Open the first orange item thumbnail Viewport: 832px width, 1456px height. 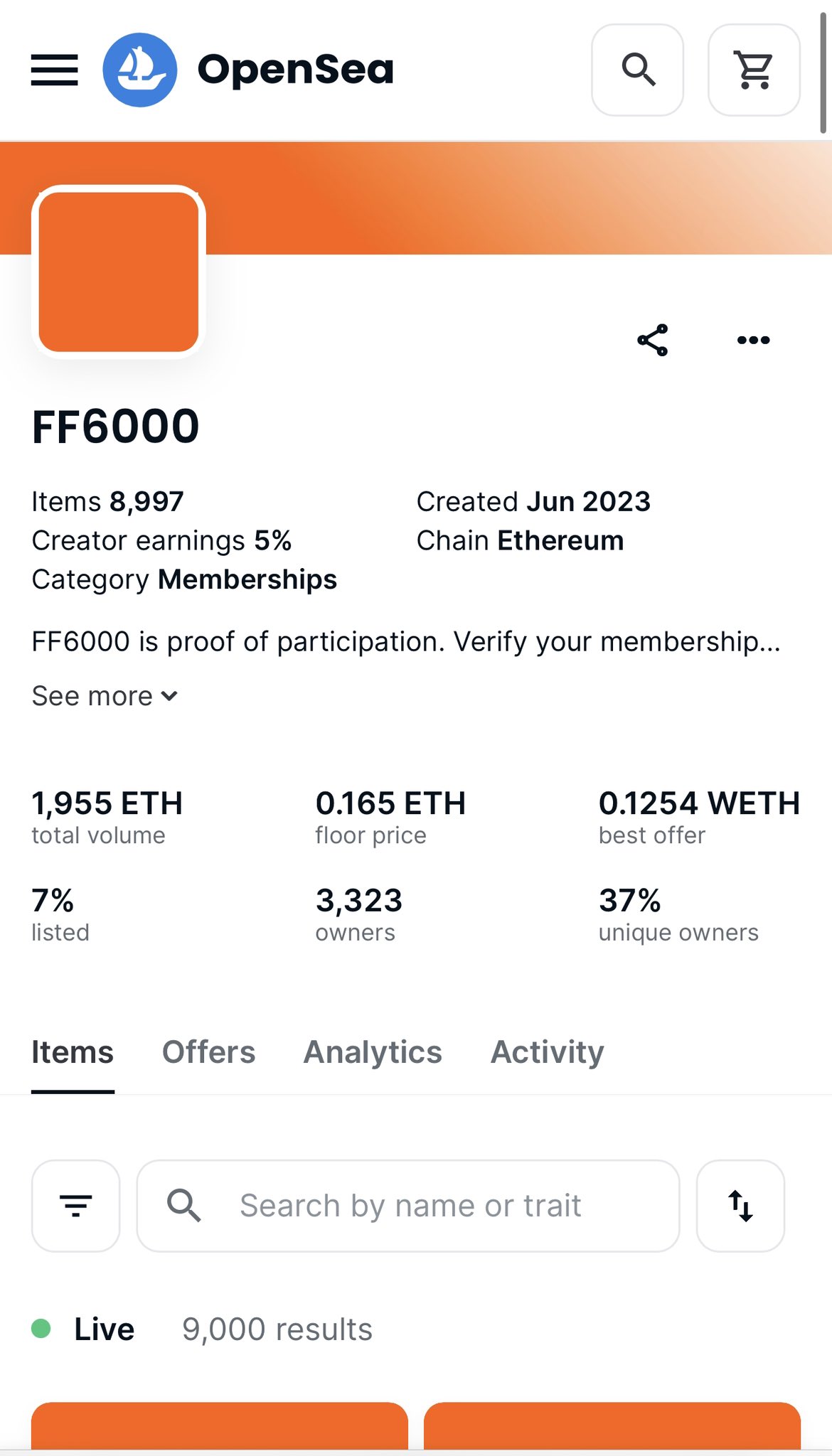(220, 1425)
